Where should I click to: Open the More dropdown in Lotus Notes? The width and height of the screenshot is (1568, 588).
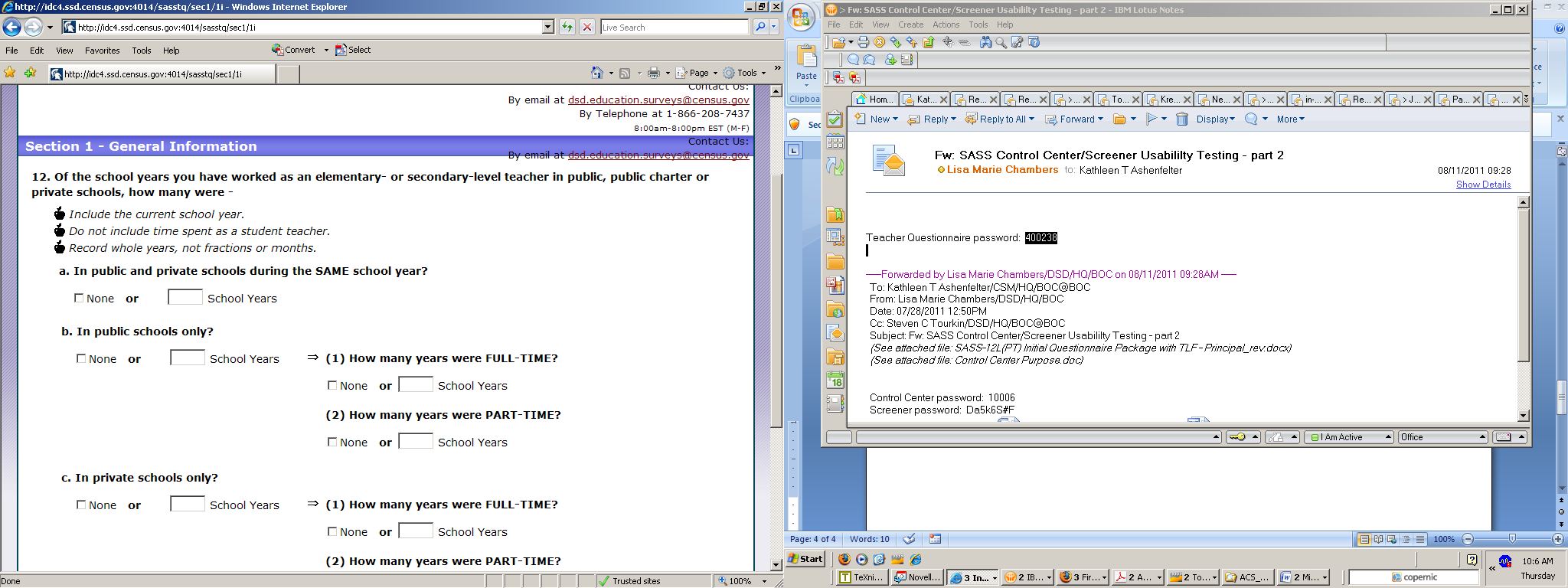pos(1290,119)
